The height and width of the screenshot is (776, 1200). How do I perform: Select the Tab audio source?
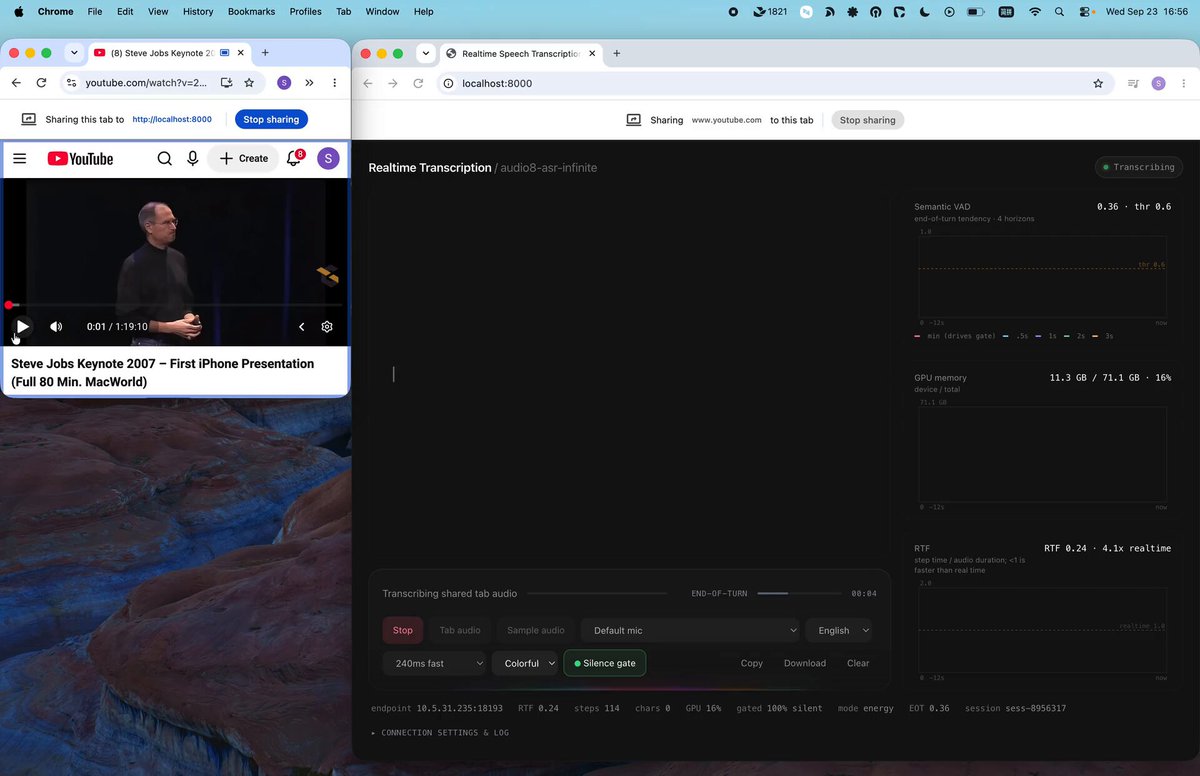460,630
